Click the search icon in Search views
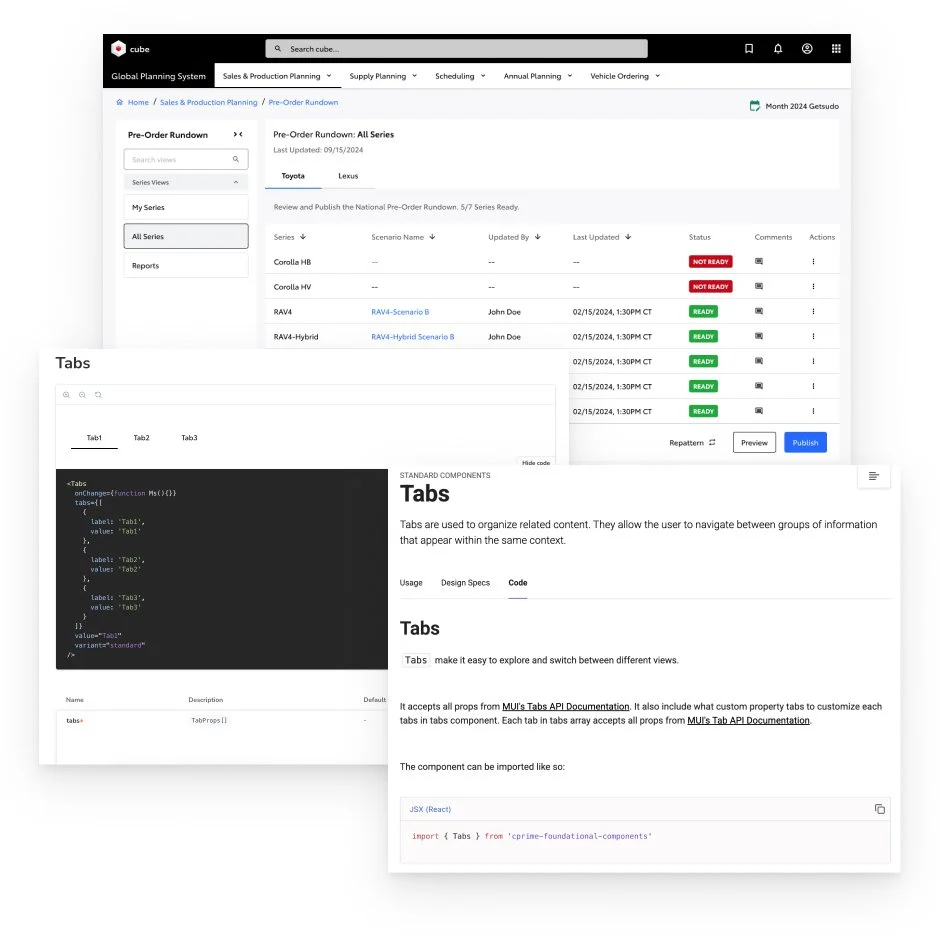The image size is (940, 940). (236, 159)
